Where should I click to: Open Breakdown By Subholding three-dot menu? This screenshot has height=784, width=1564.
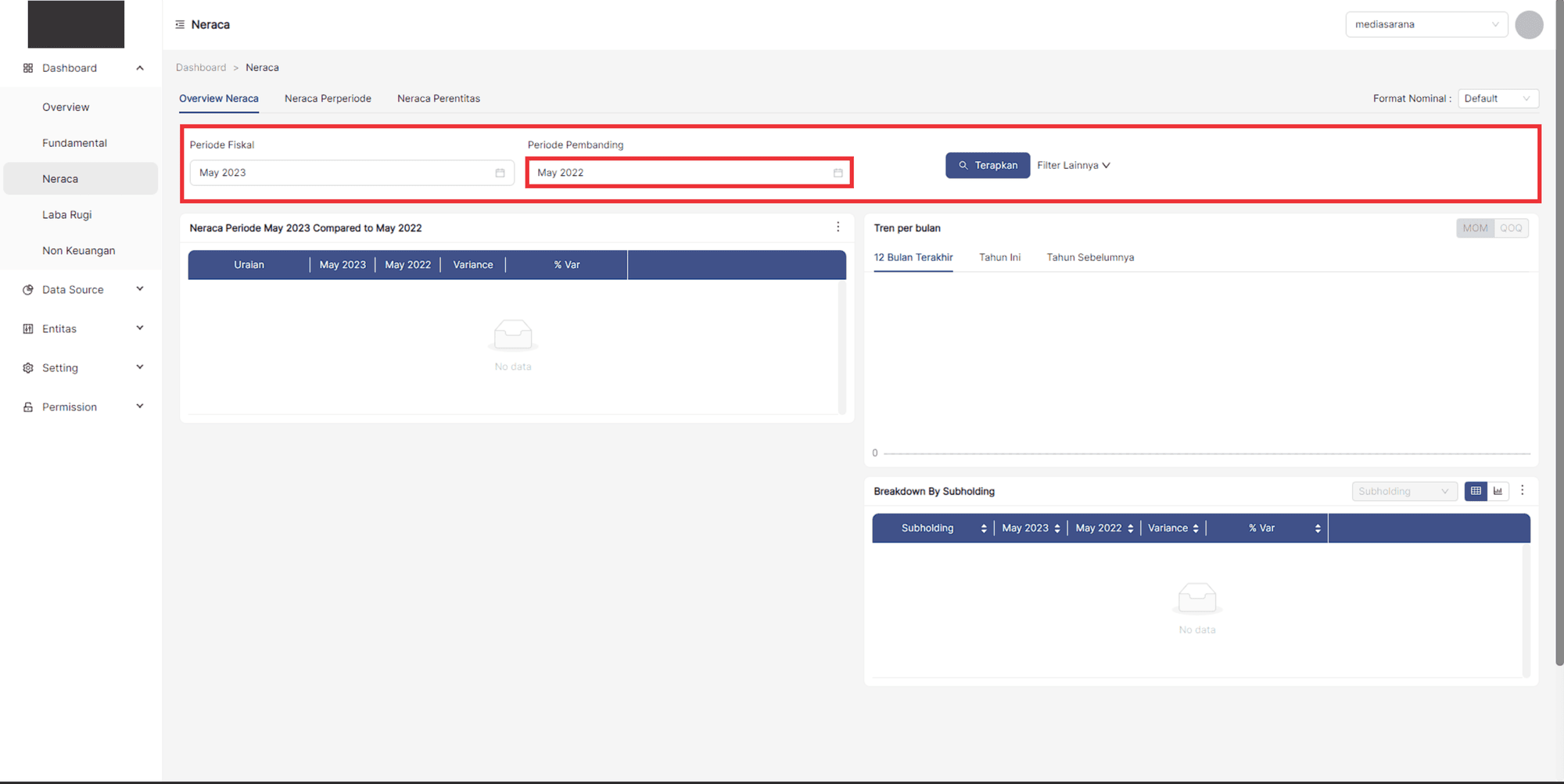1522,490
